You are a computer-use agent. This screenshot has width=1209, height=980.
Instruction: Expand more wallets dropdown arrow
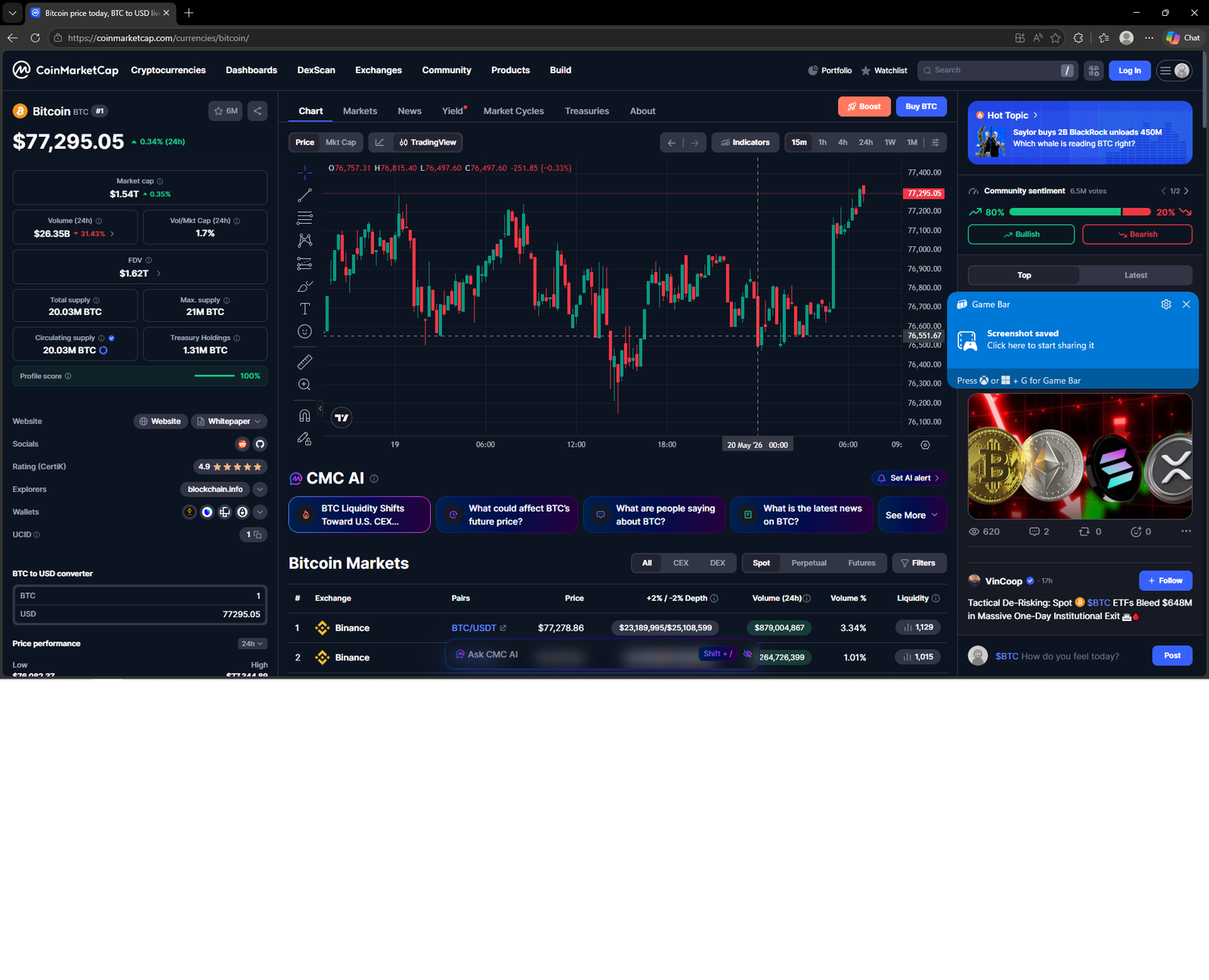260,512
